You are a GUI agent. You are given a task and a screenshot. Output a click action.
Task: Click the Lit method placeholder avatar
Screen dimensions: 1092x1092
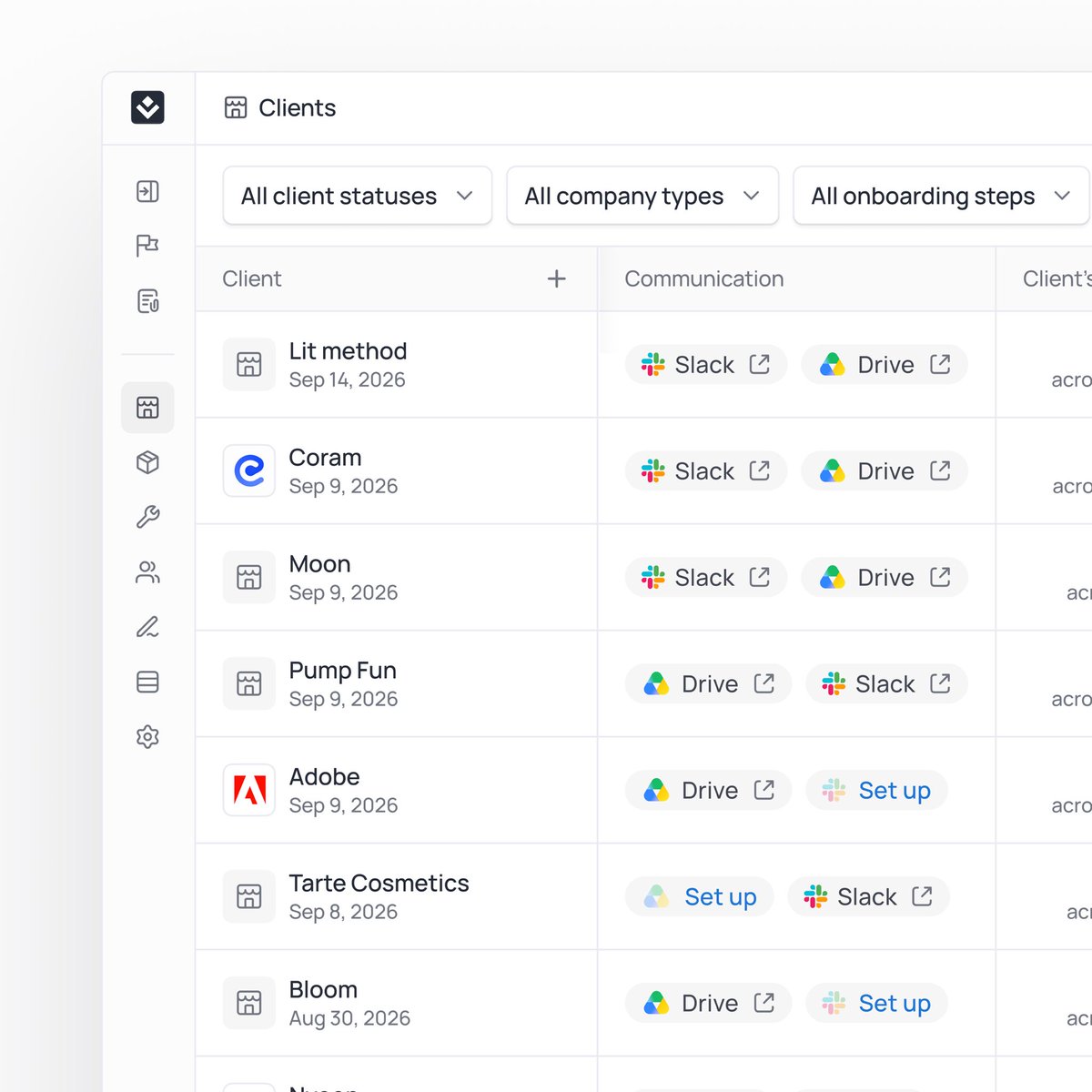249,364
